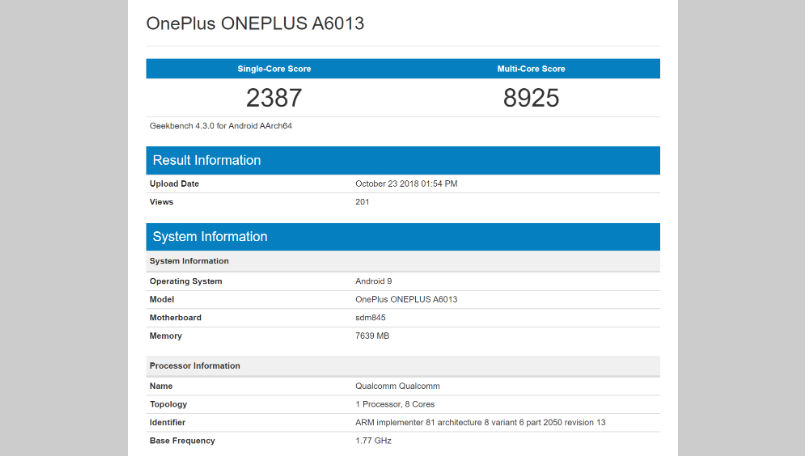Click the sdm845 motherboard value
The height and width of the screenshot is (456, 805).
pyautogui.click(x=370, y=318)
